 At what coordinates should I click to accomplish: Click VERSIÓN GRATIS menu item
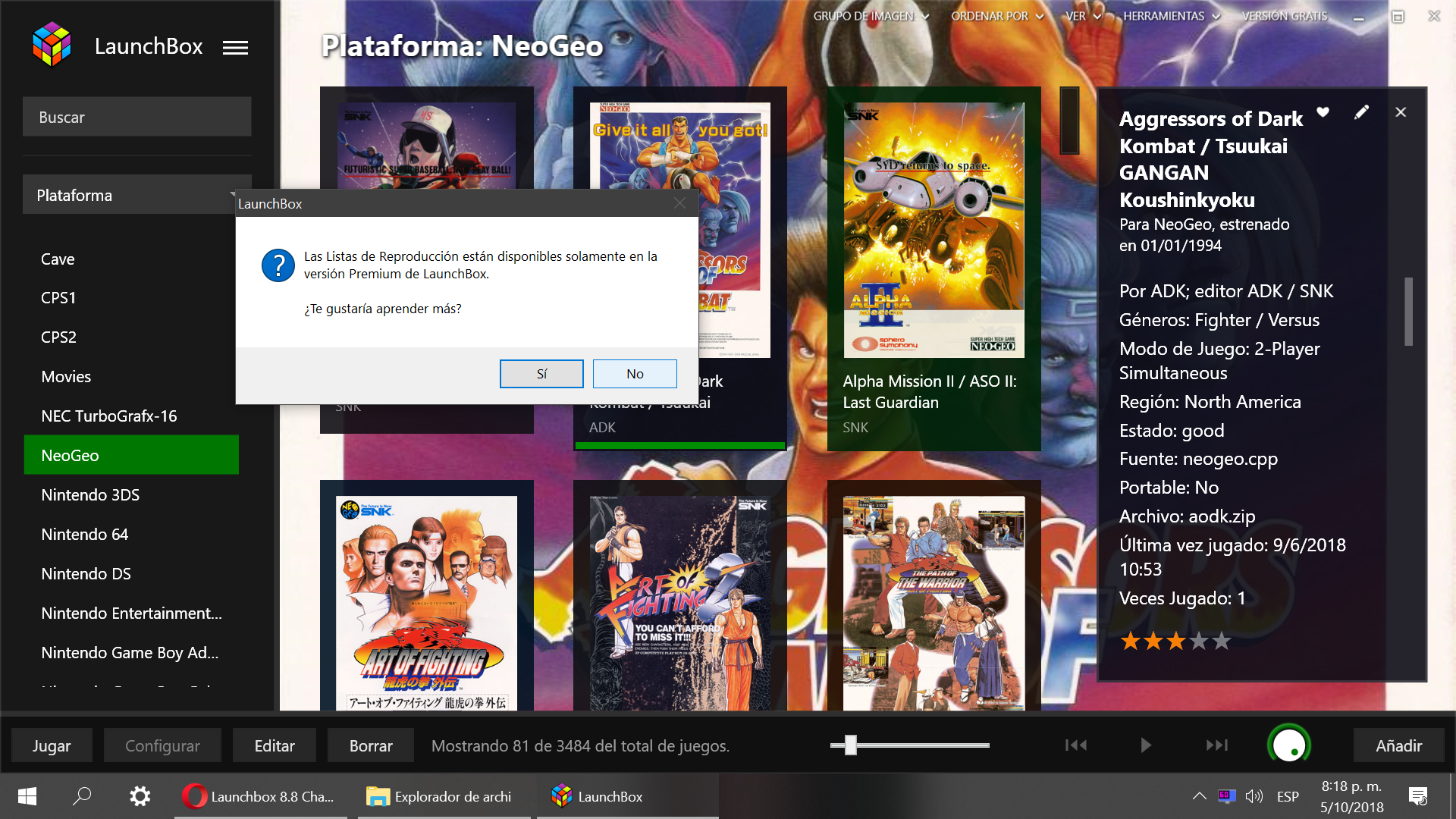click(x=1285, y=16)
